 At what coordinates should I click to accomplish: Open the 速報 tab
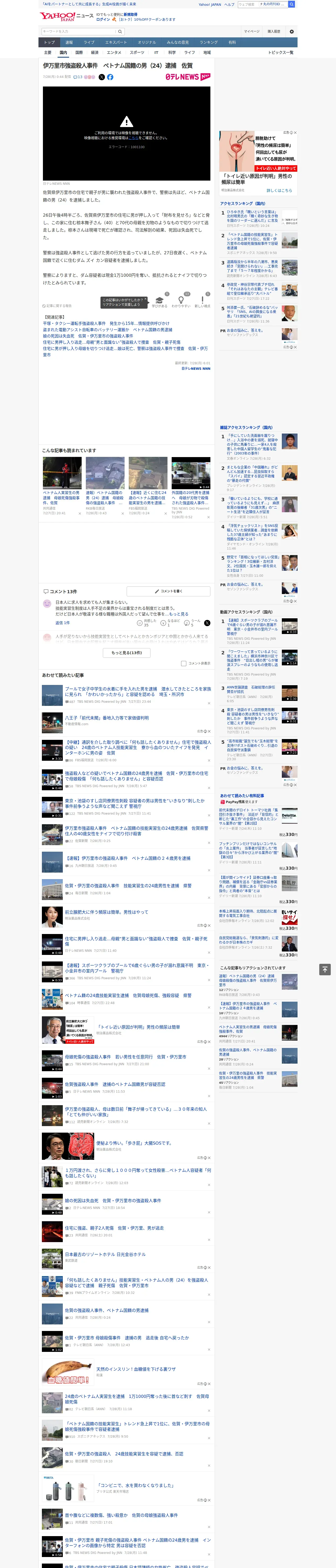[x=69, y=43]
